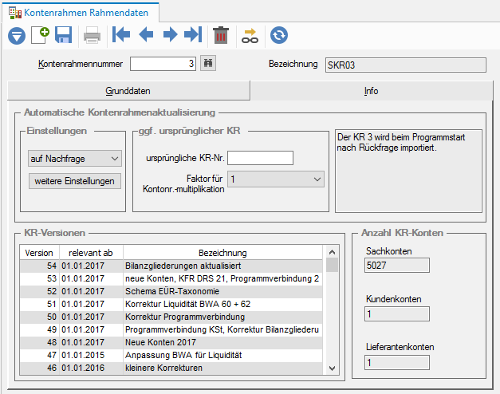Click the scrollbar thumb in versions list
Screen dimensions: 500x394
[332, 265]
